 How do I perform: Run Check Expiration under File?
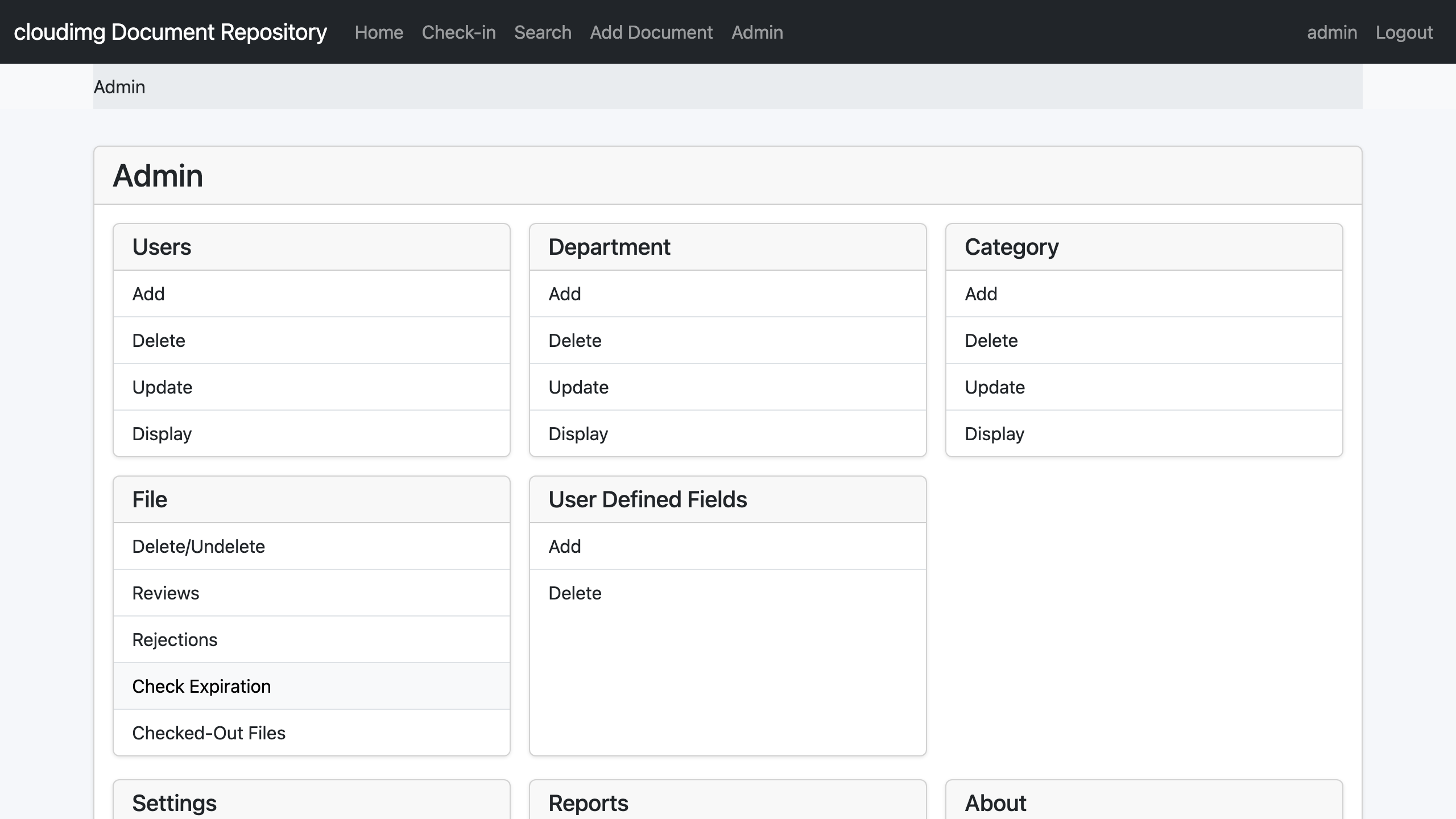point(312,686)
